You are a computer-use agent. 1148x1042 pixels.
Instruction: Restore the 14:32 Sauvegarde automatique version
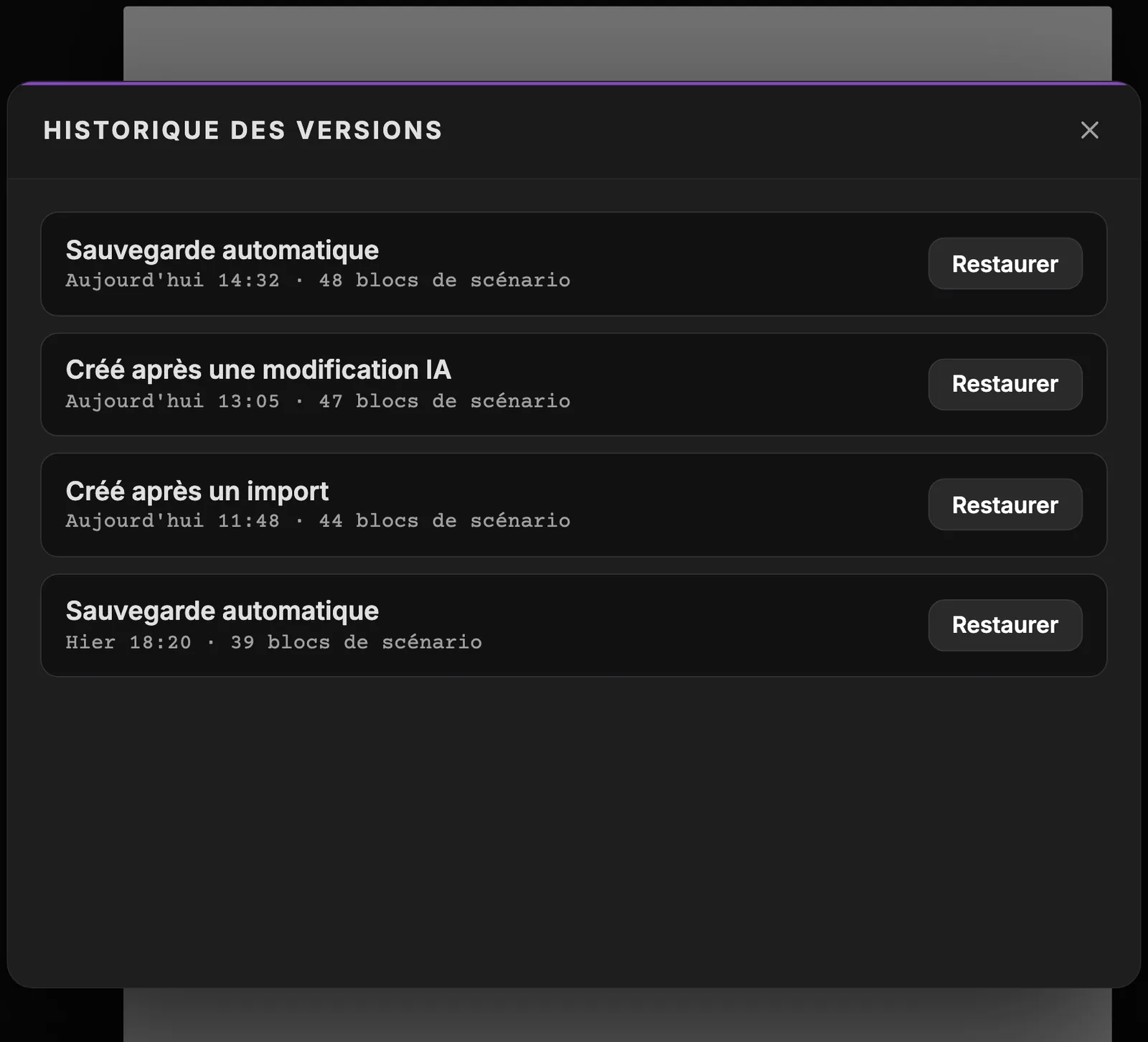click(1004, 263)
